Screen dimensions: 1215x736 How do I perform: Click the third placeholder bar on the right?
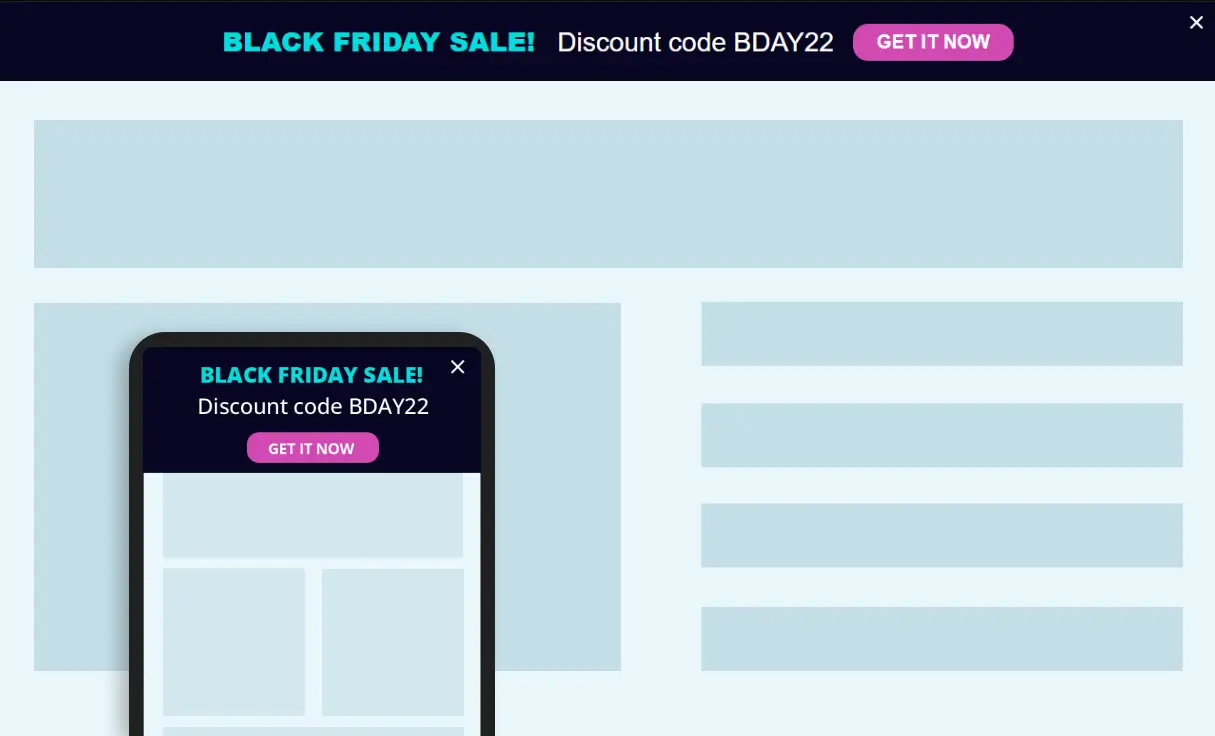(x=941, y=535)
